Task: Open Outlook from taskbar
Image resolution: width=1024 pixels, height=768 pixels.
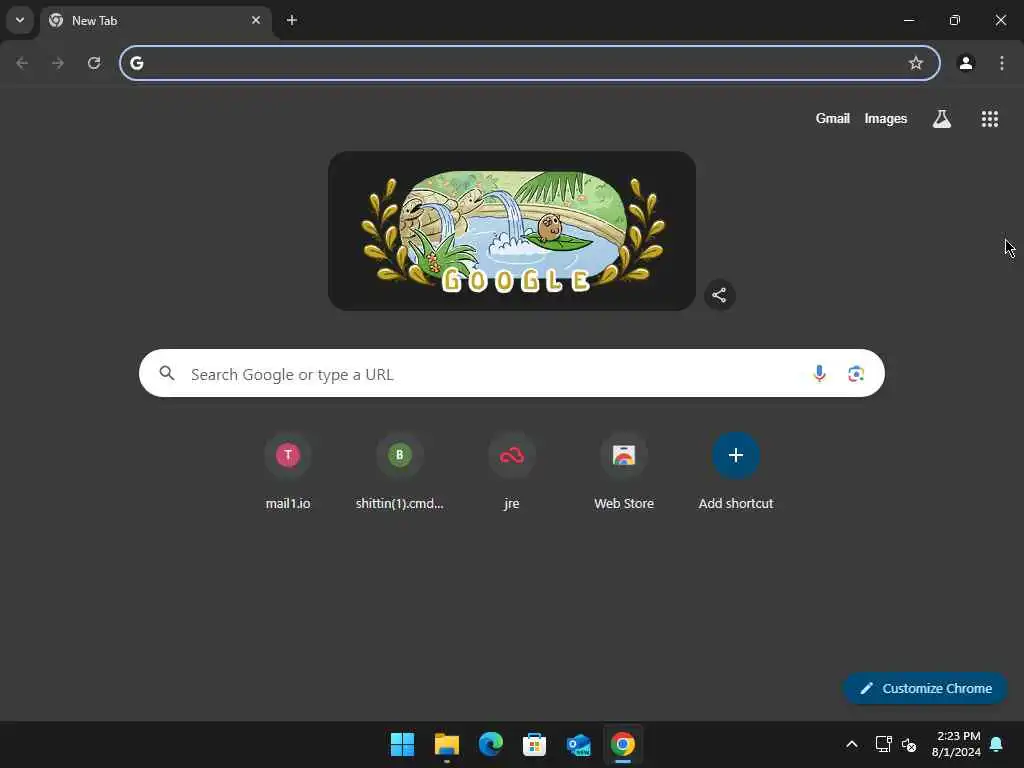Action: 579,744
